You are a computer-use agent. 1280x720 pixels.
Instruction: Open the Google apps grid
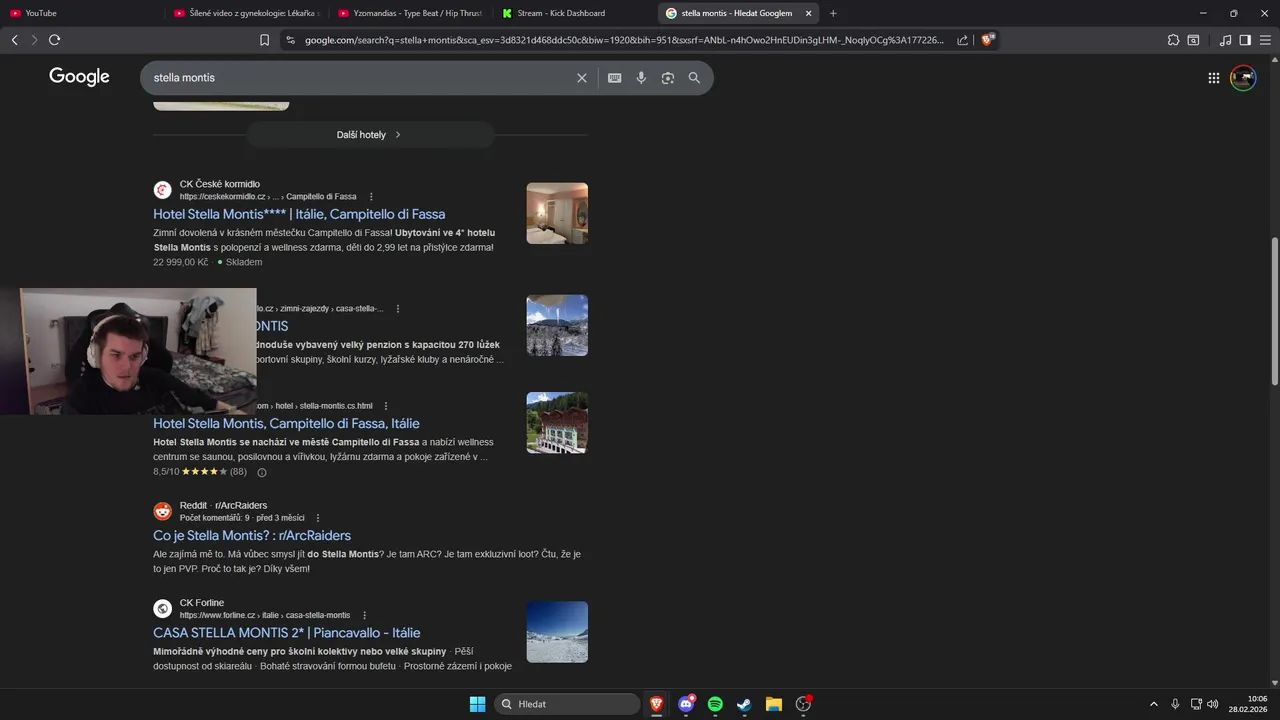pyautogui.click(x=1213, y=78)
